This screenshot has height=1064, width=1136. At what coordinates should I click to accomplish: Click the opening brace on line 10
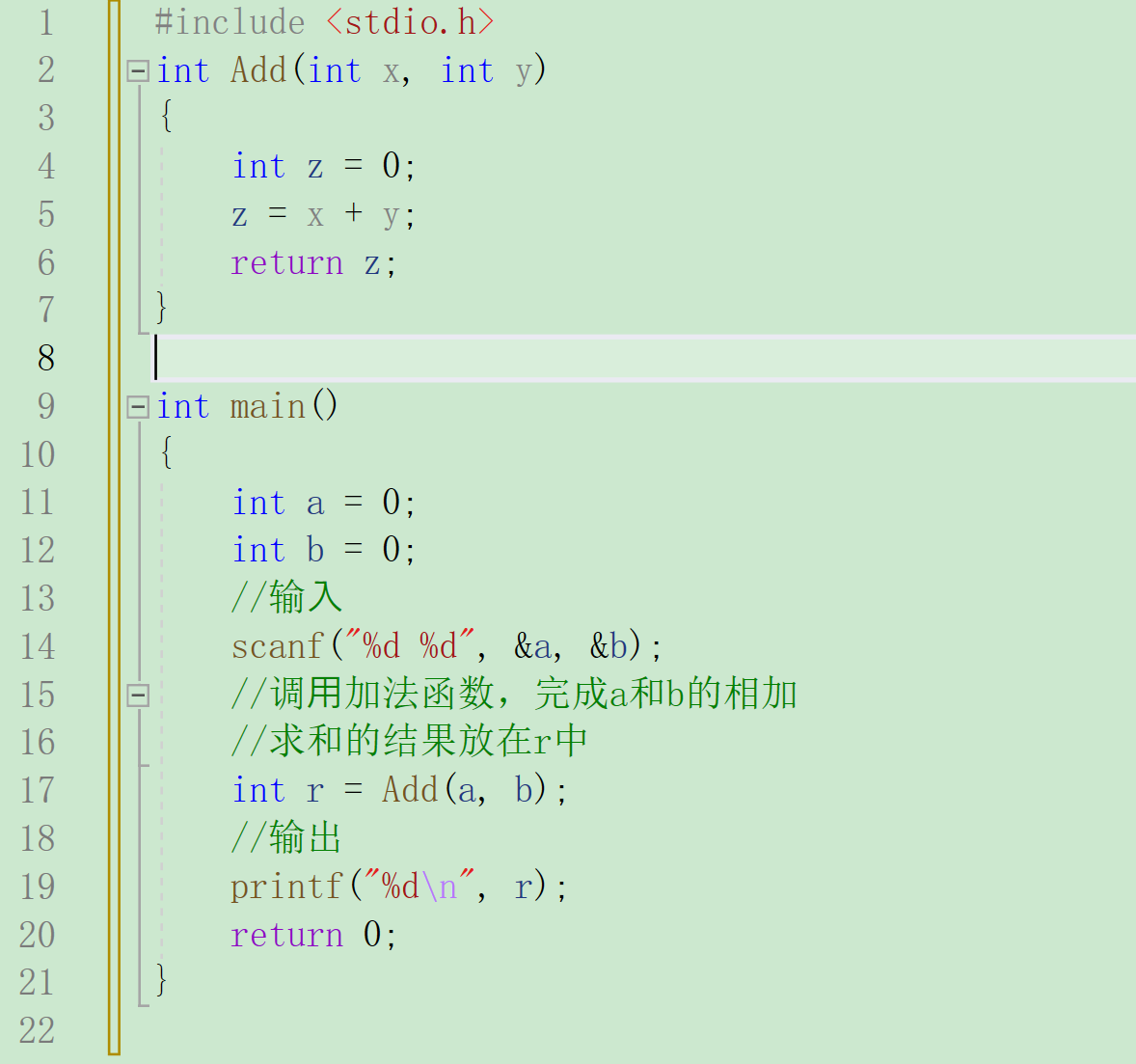point(167,452)
